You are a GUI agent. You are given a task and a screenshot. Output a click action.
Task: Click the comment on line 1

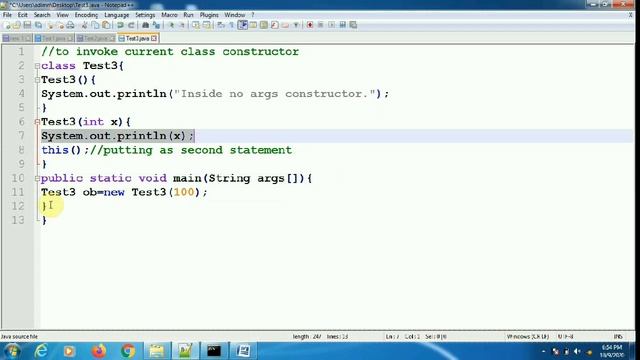point(170,52)
